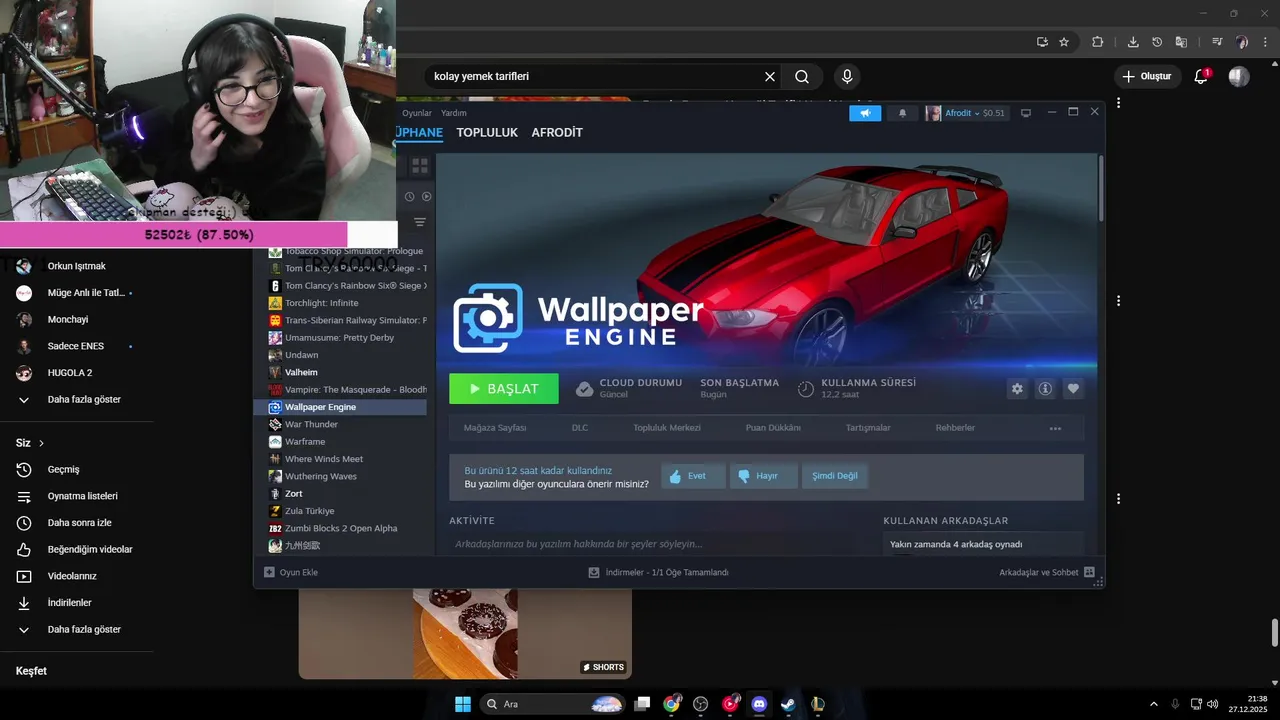Open Rehberler tab
1280x720 pixels.
click(x=955, y=428)
